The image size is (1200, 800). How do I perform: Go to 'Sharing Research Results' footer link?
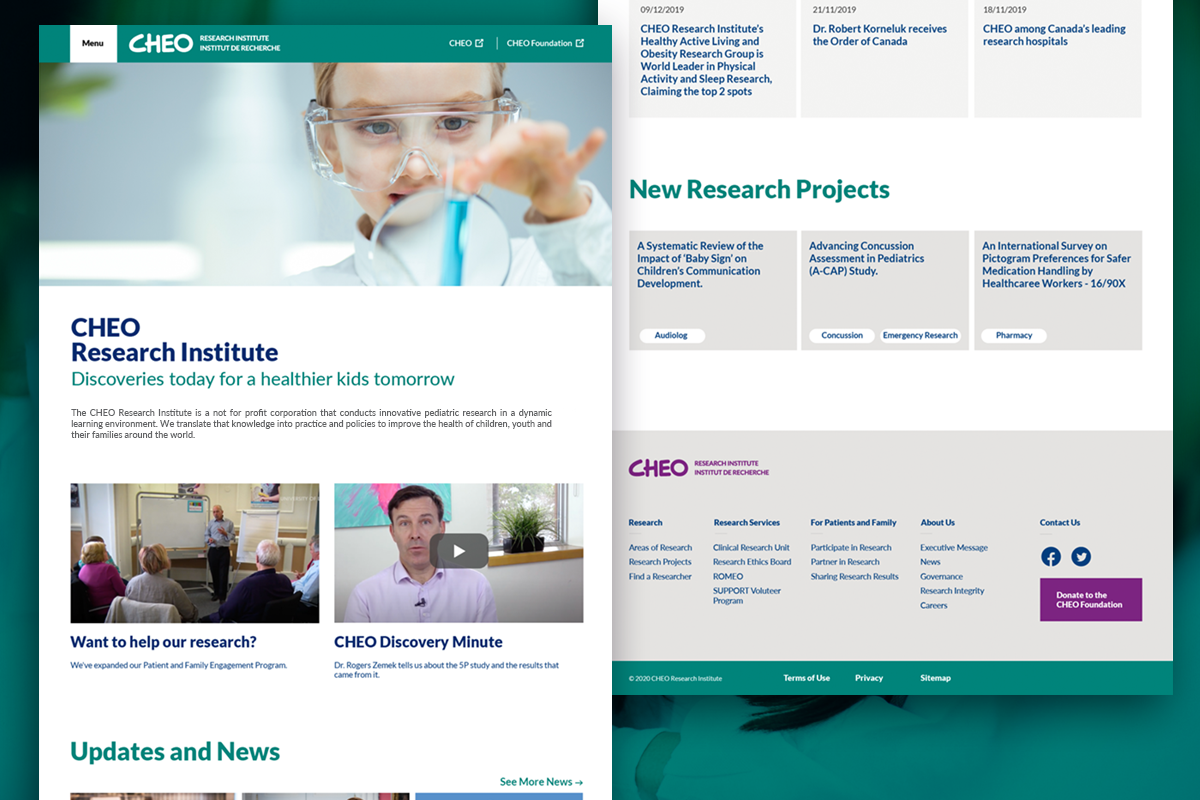tap(854, 577)
